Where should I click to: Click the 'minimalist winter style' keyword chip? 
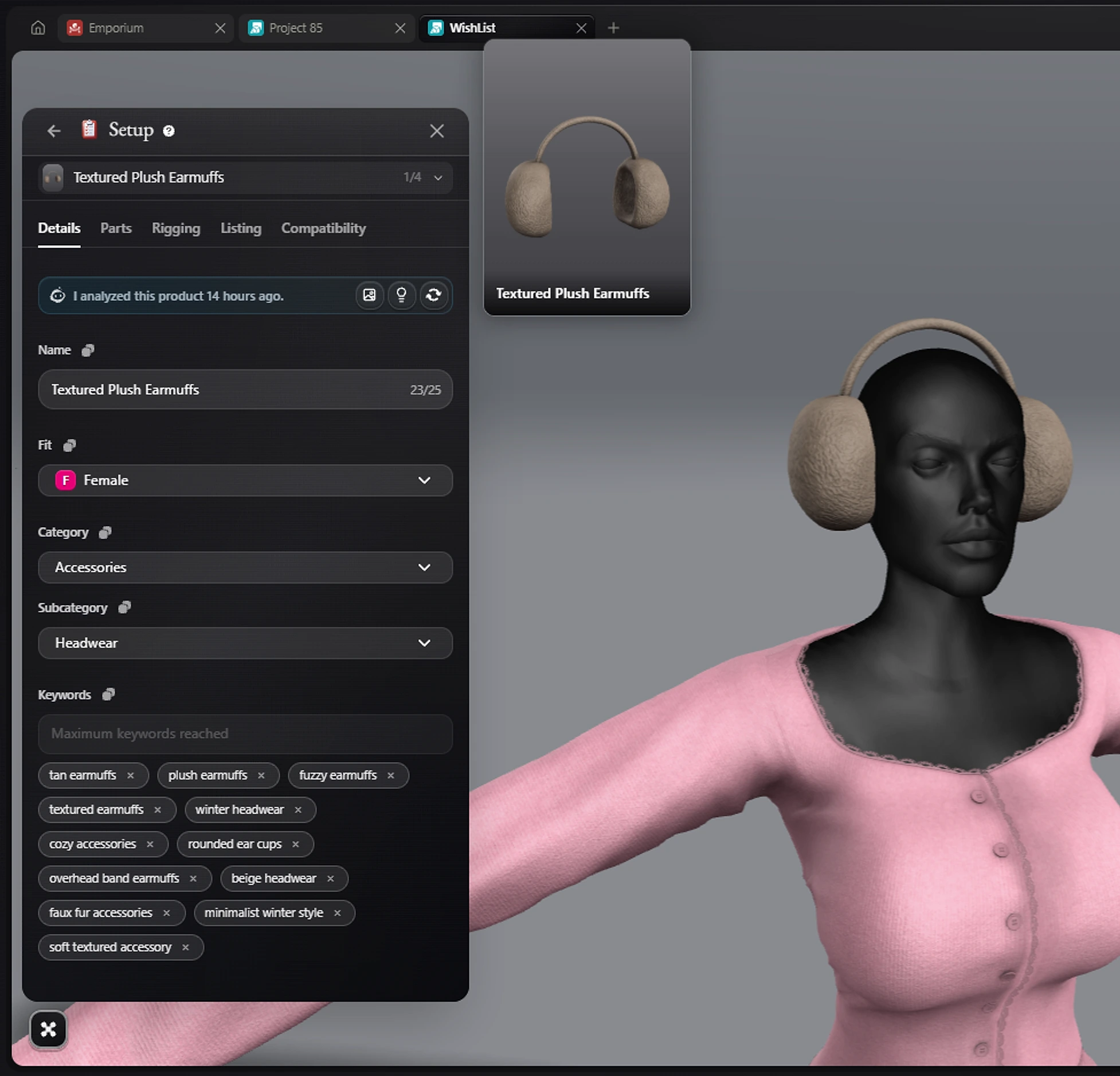coord(275,913)
